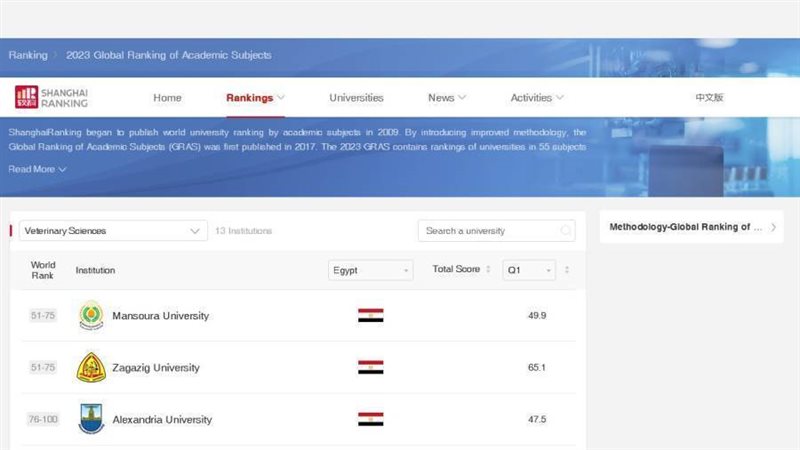Click the search magnifier icon
The height and width of the screenshot is (450, 800).
pyautogui.click(x=566, y=231)
